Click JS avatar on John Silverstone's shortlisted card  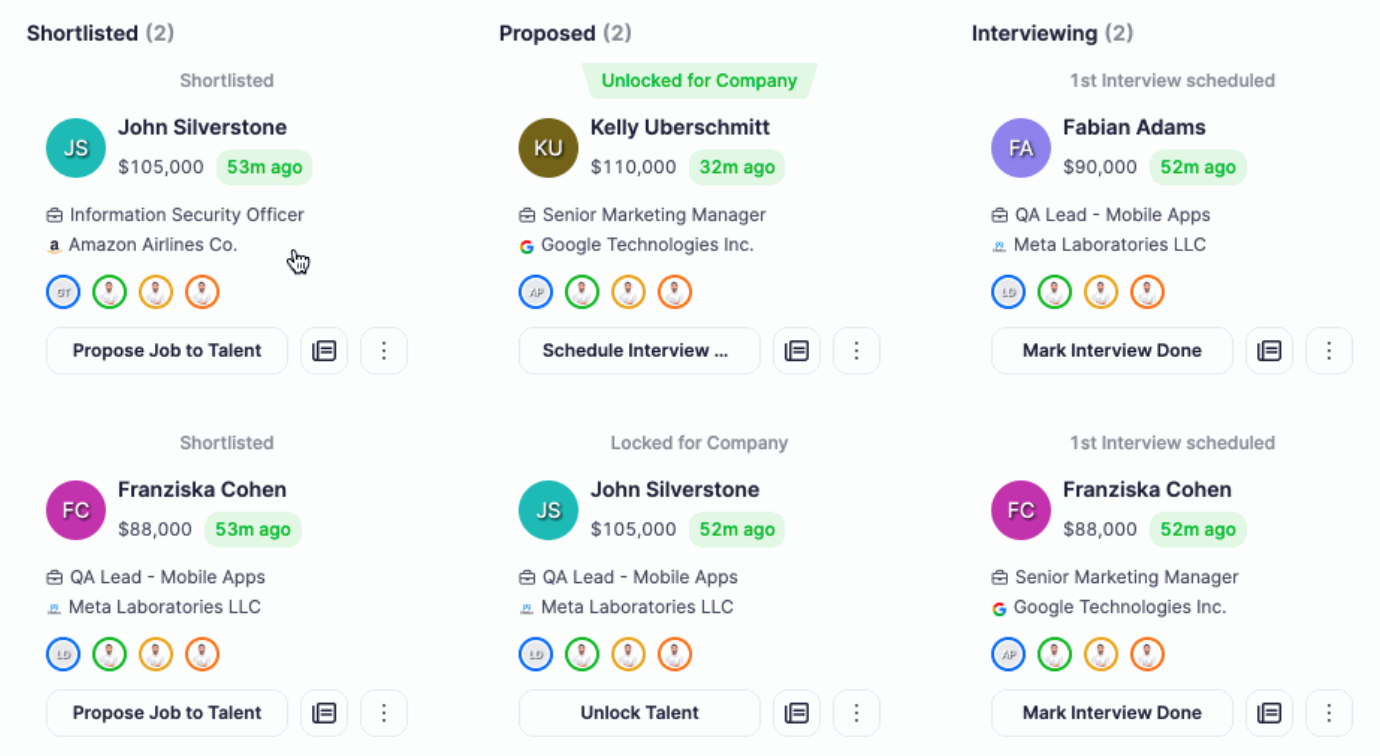point(76,148)
